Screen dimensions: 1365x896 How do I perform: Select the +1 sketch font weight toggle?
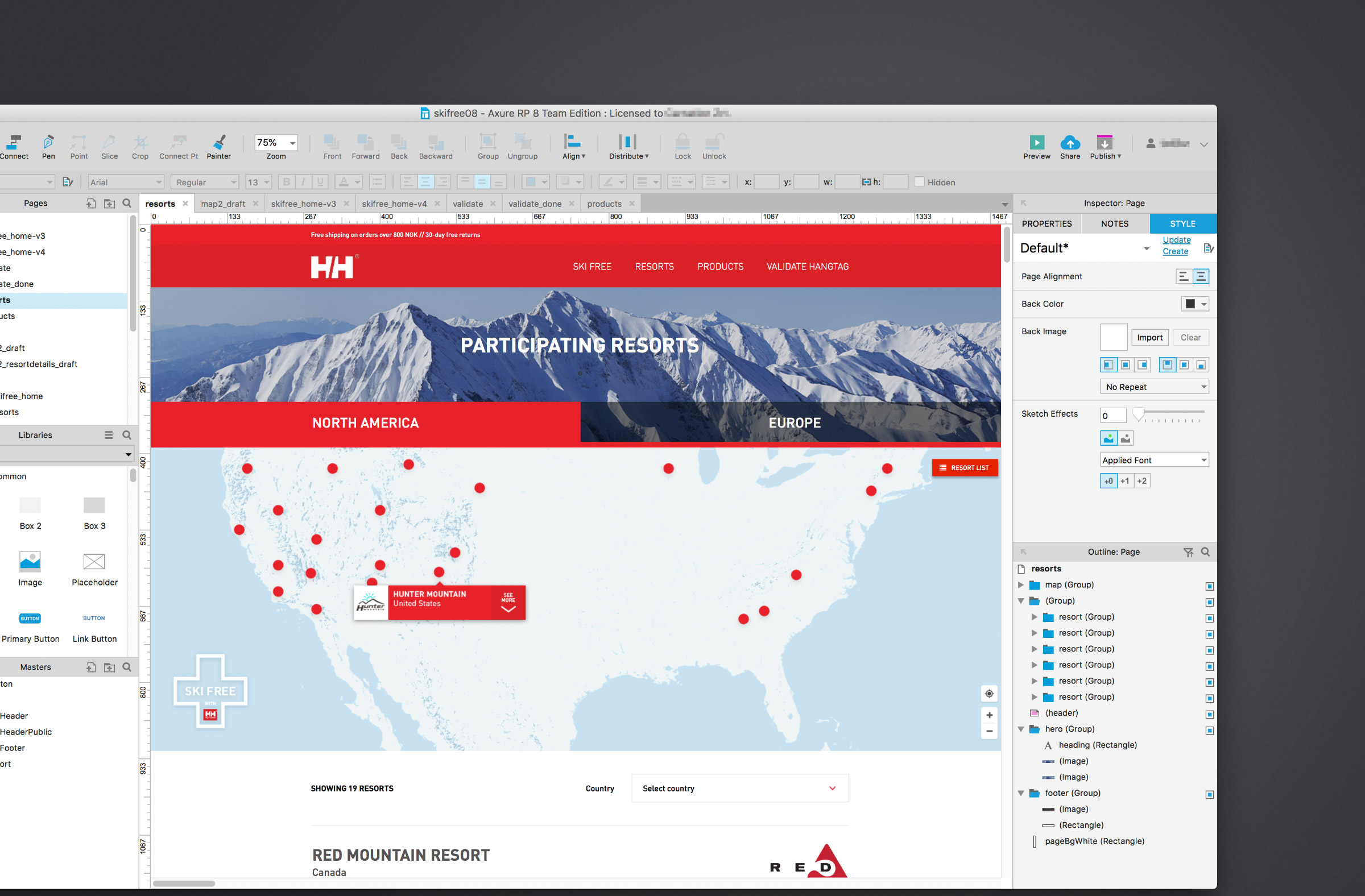pyautogui.click(x=1124, y=481)
